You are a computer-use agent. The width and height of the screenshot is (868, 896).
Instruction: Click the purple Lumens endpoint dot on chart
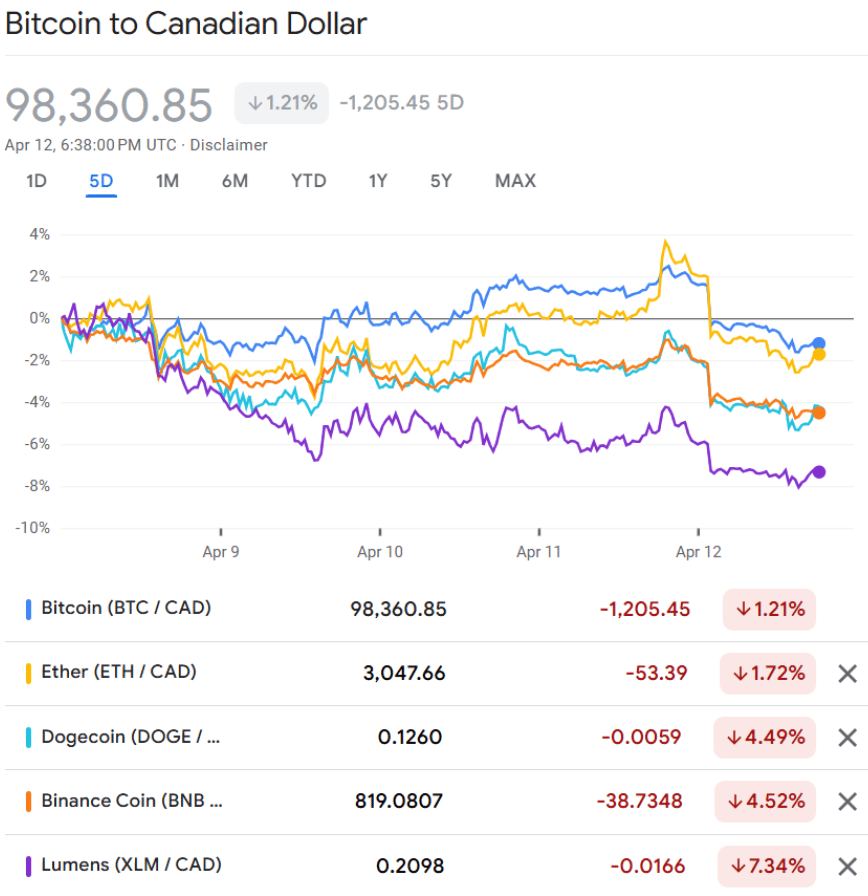[819, 472]
